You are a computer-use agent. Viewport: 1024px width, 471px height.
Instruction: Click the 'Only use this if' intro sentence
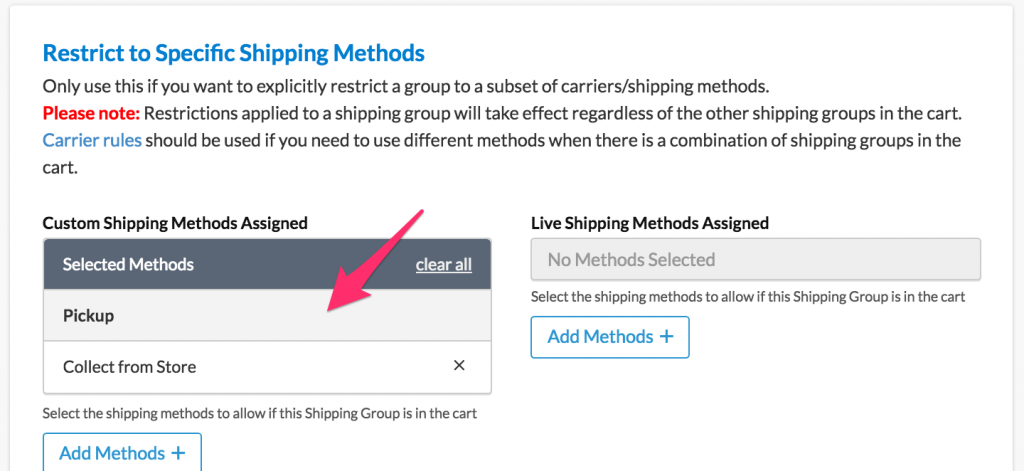pyautogui.click(x=405, y=86)
